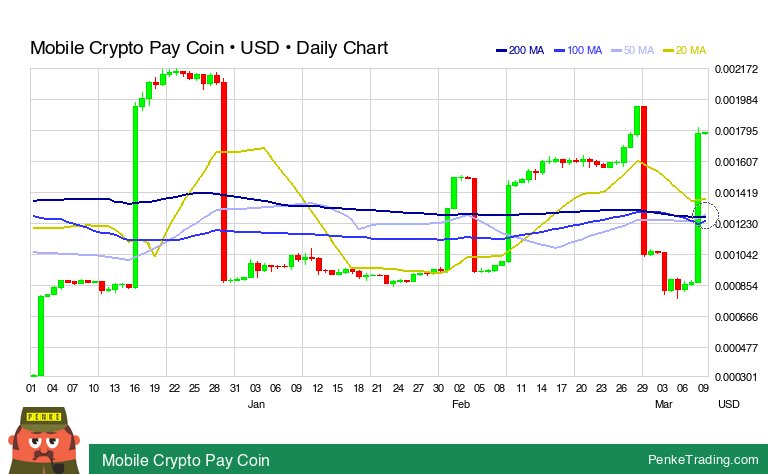Click the 'USD' axis unit label

pos(729,404)
